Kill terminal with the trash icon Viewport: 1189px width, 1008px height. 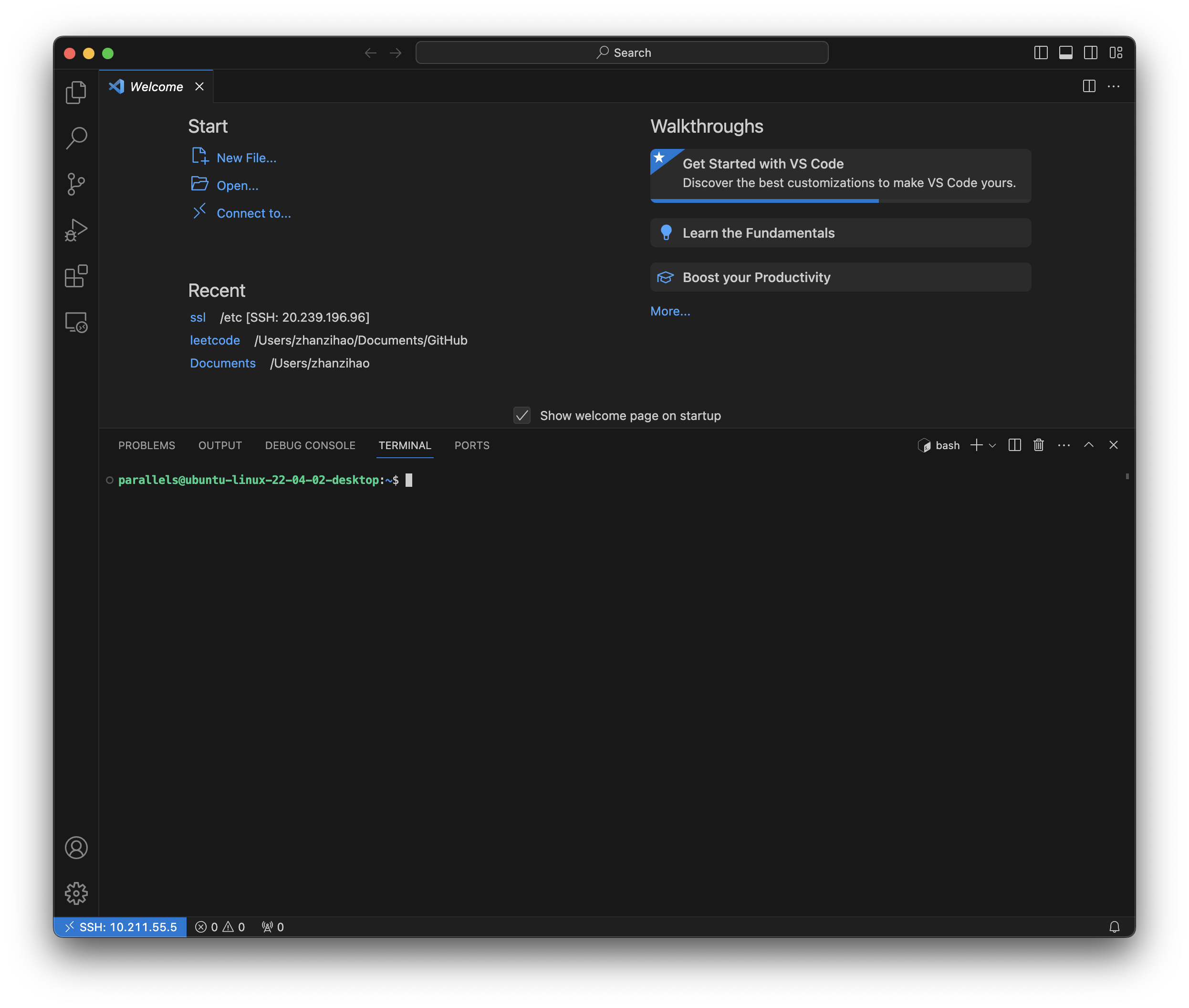click(x=1039, y=445)
